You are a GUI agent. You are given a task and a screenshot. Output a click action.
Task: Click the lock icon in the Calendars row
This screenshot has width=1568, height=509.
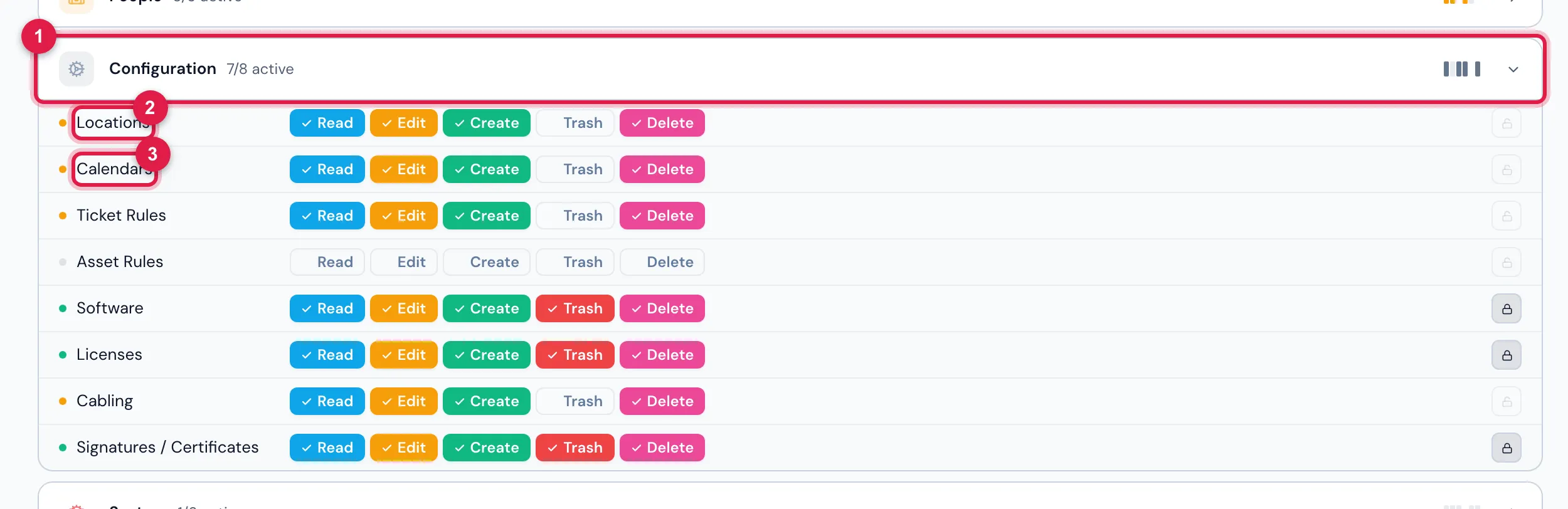(1507, 170)
